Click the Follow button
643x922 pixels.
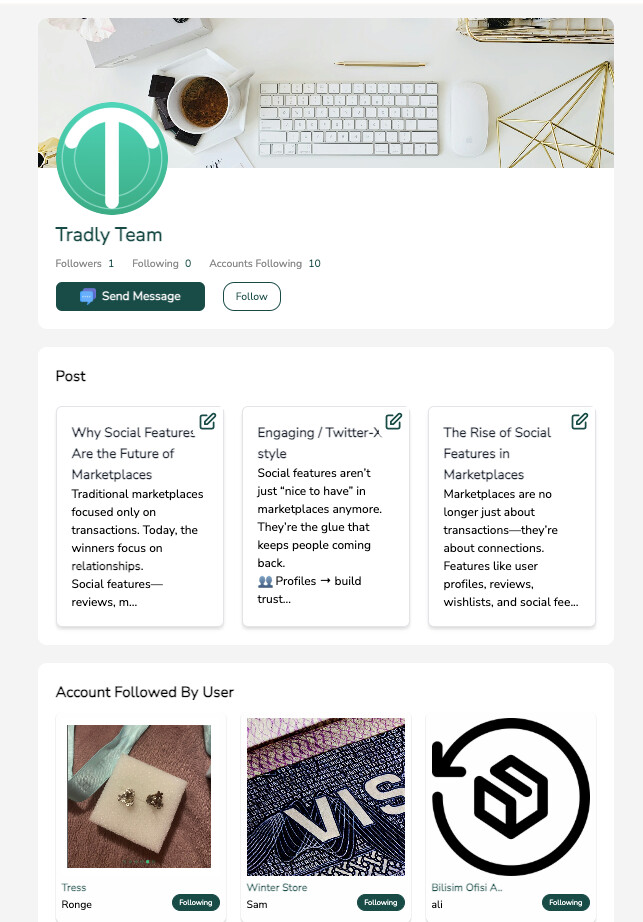pos(252,296)
